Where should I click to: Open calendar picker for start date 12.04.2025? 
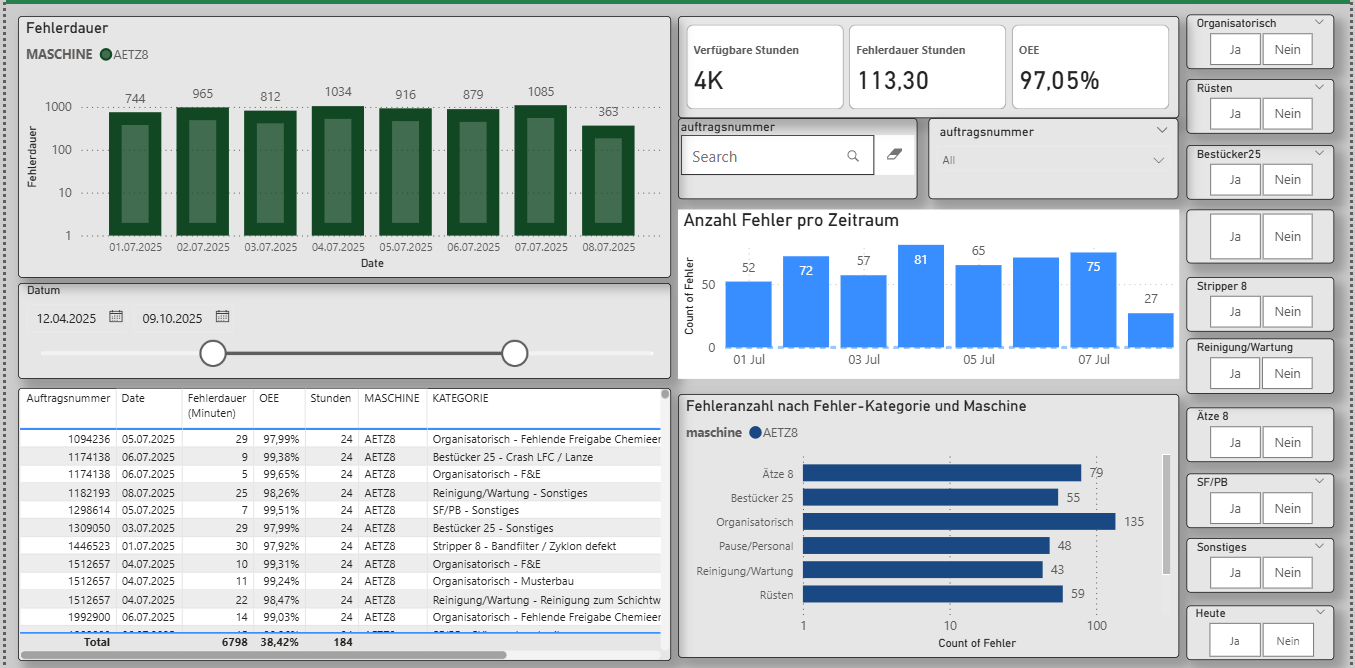(x=116, y=317)
